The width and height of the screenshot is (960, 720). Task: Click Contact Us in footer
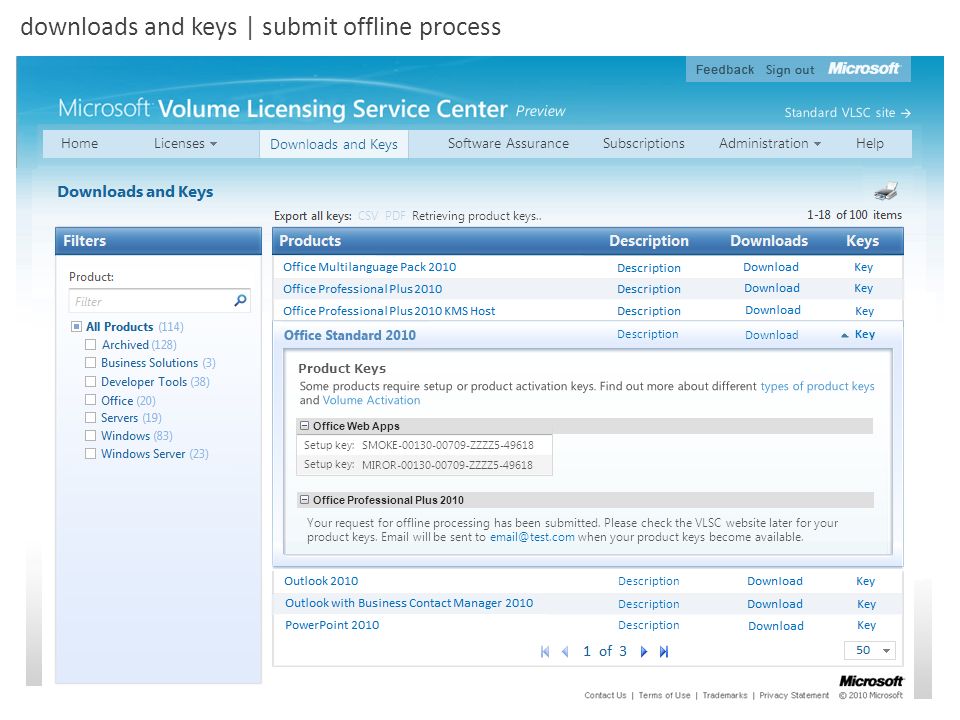pyautogui.click(x=605, y=695)
